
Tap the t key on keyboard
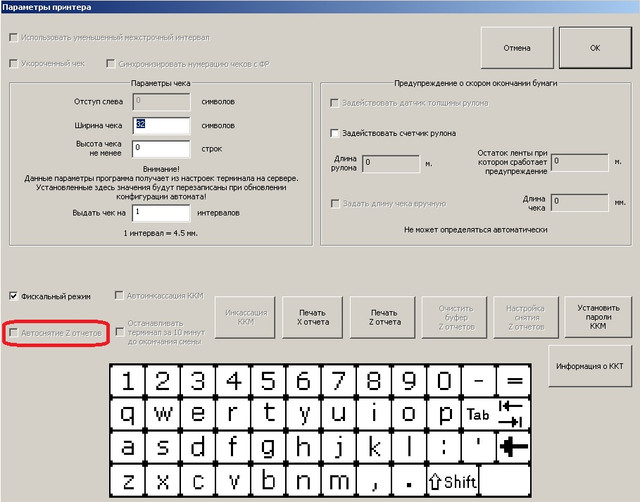(268, 414)
